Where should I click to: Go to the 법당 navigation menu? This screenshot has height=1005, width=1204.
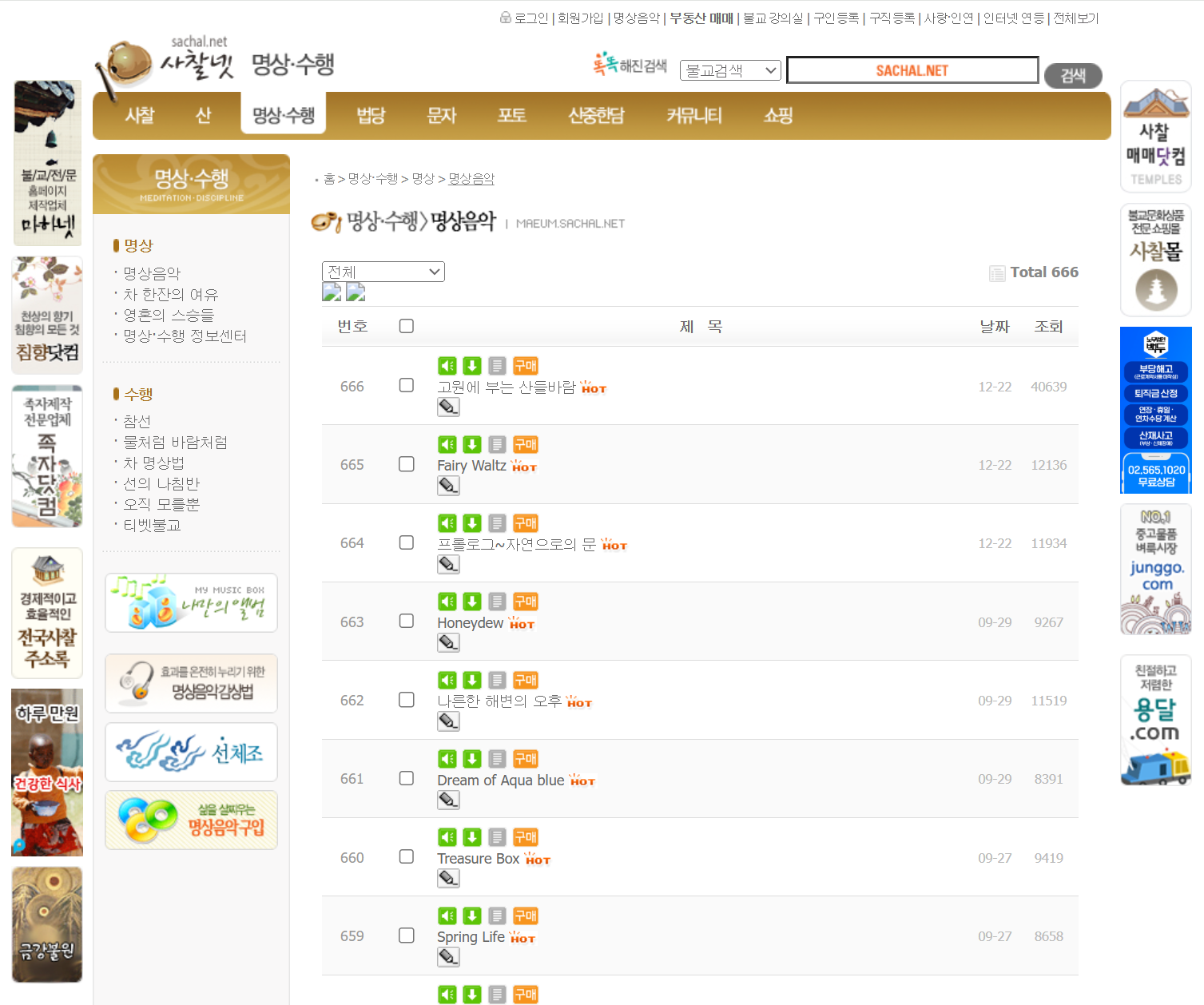371,116
